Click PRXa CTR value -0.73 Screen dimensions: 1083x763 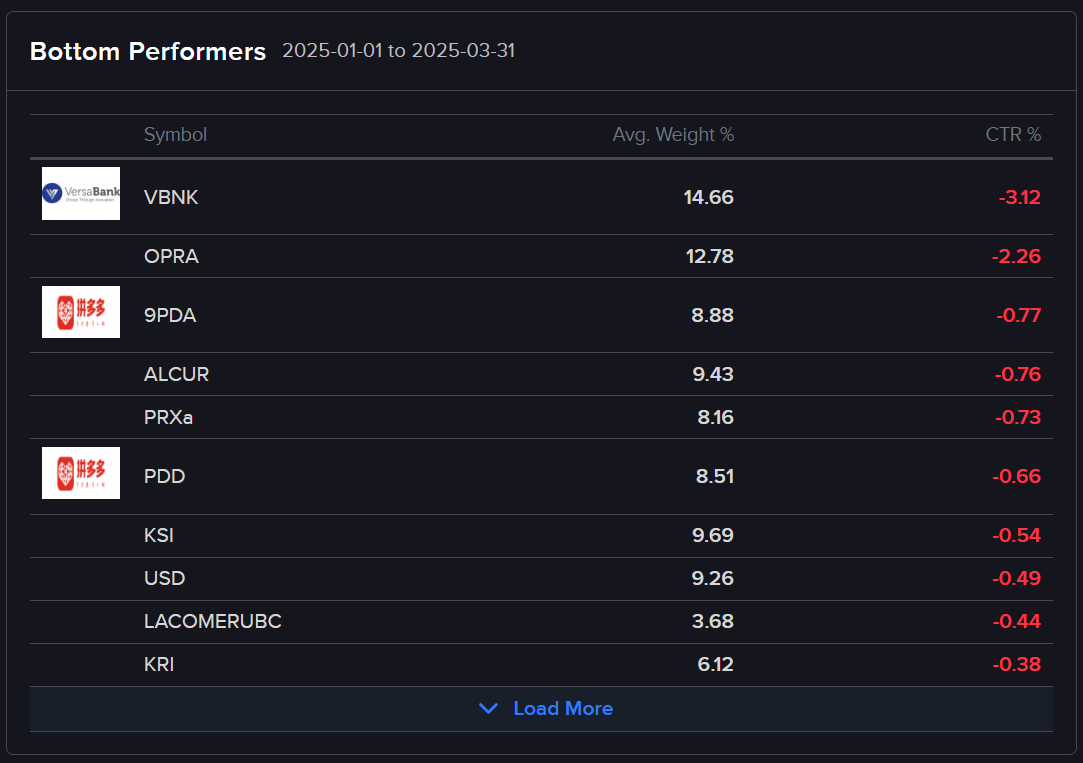point(1018,417)
